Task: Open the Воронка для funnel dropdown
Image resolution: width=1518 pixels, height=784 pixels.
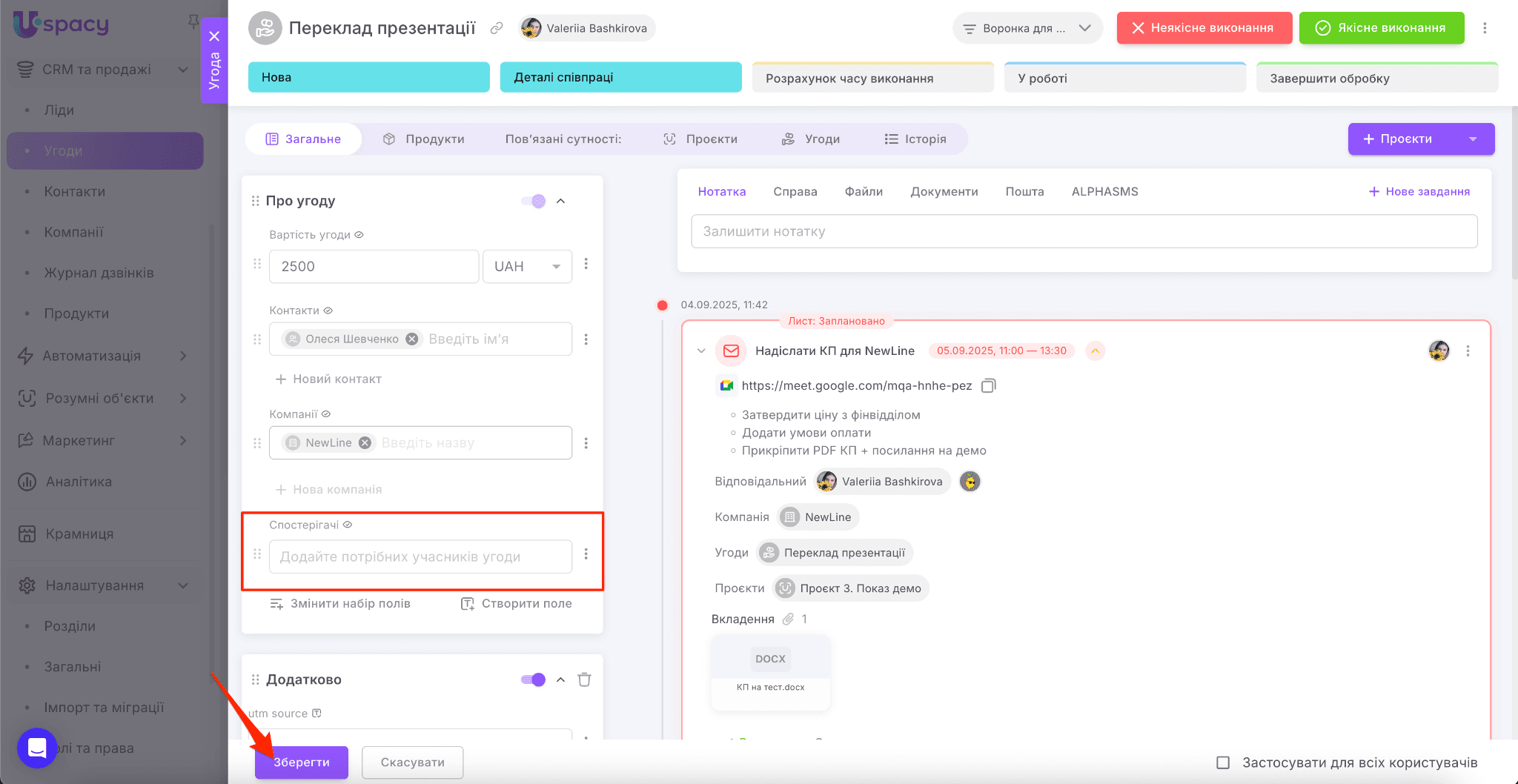Action: tap(1027, 28)
